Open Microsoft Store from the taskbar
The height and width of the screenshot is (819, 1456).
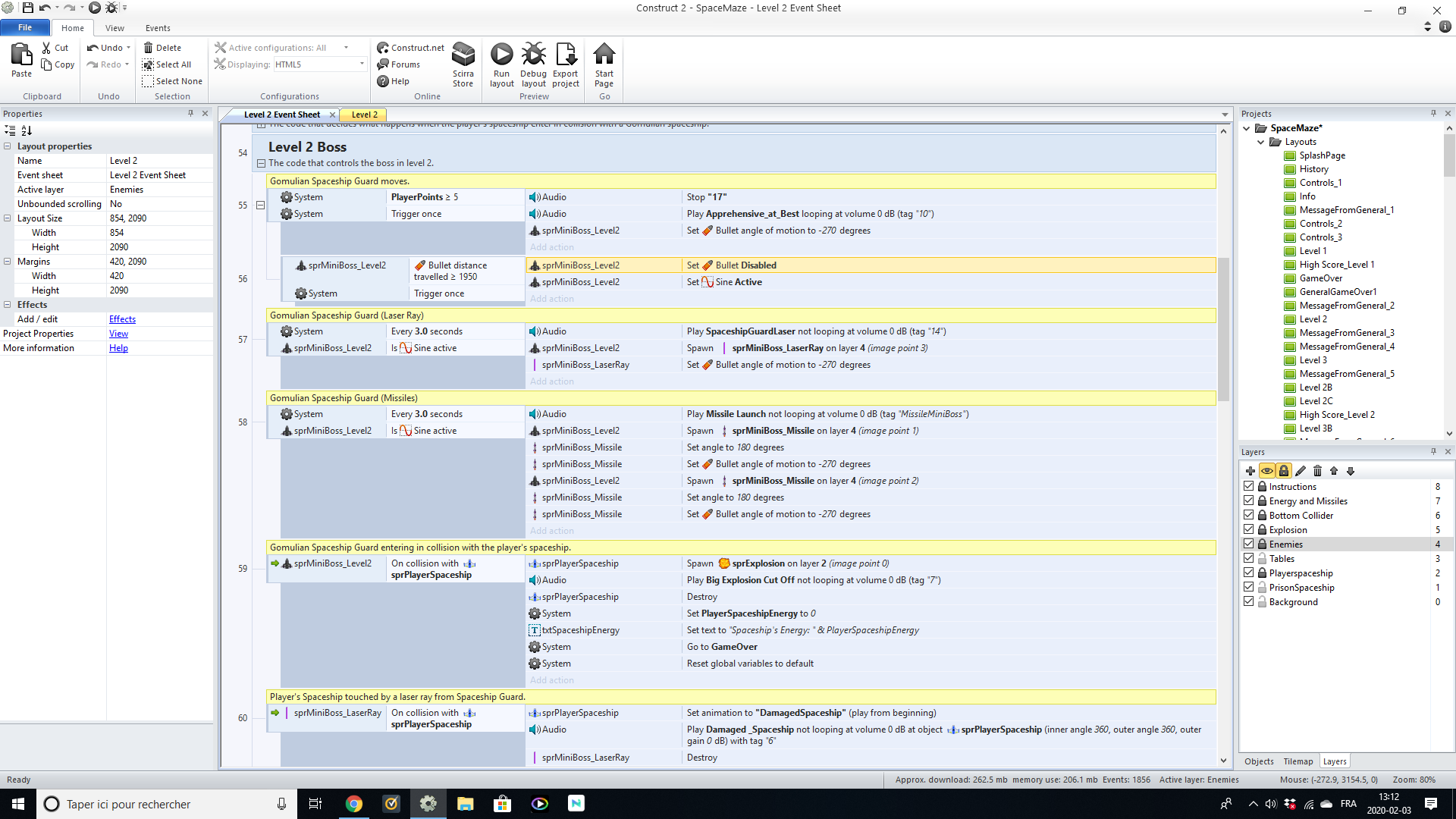pyautogui.click(x=503, y=804)
